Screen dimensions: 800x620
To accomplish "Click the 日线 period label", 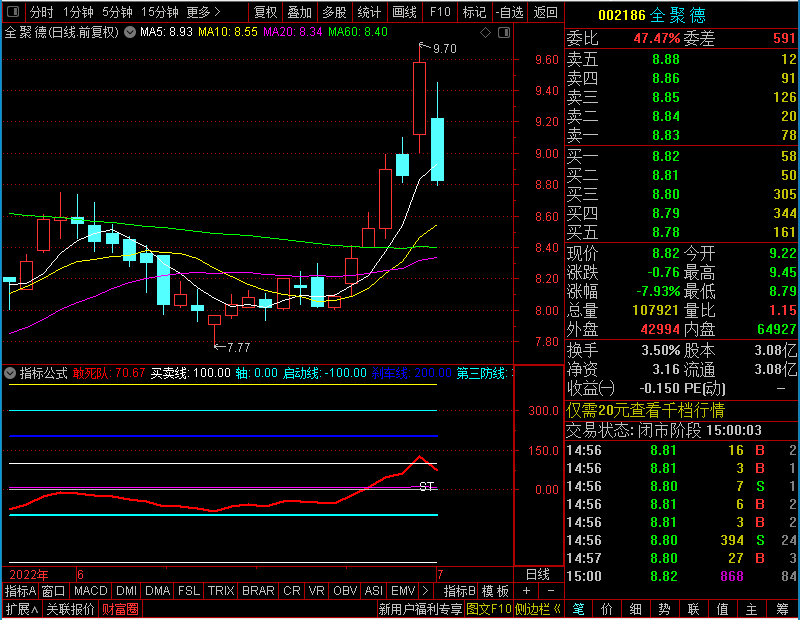I will tap(538, 575).
